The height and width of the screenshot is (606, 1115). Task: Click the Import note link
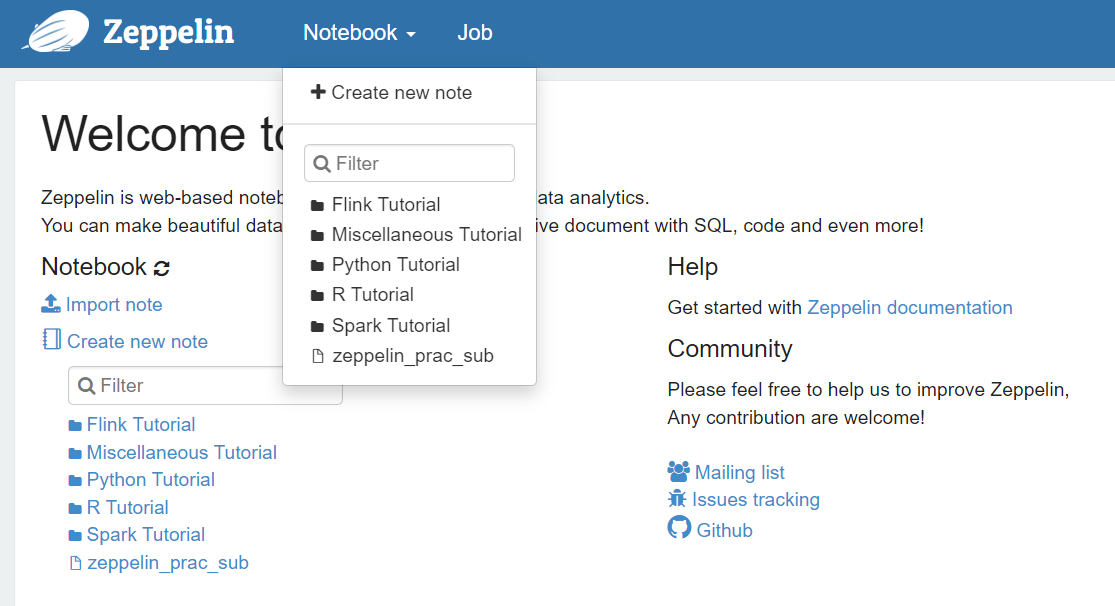[x=114, y=304]
